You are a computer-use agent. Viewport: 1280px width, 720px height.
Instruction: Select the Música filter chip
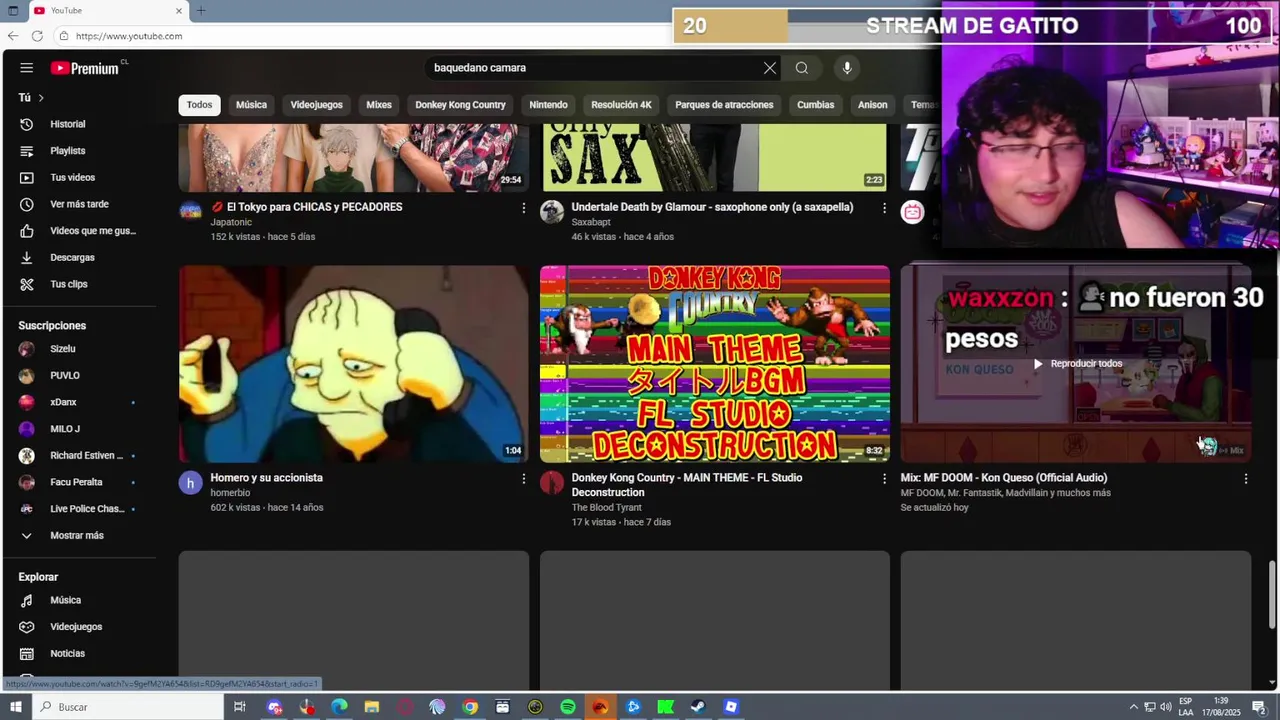(251, 105)
